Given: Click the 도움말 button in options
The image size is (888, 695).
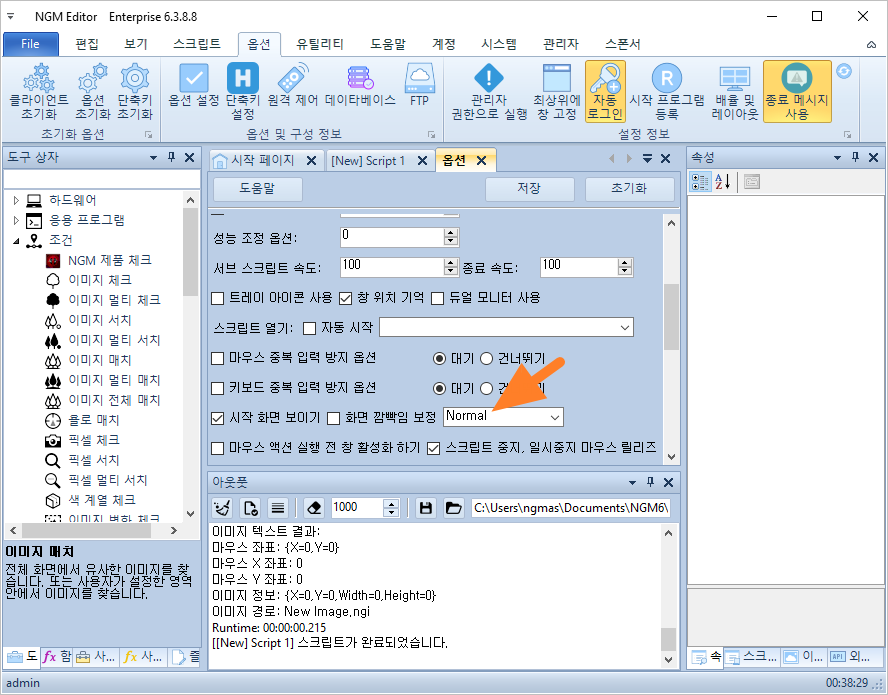Looking at the screenshot, I should click(258, 189).
